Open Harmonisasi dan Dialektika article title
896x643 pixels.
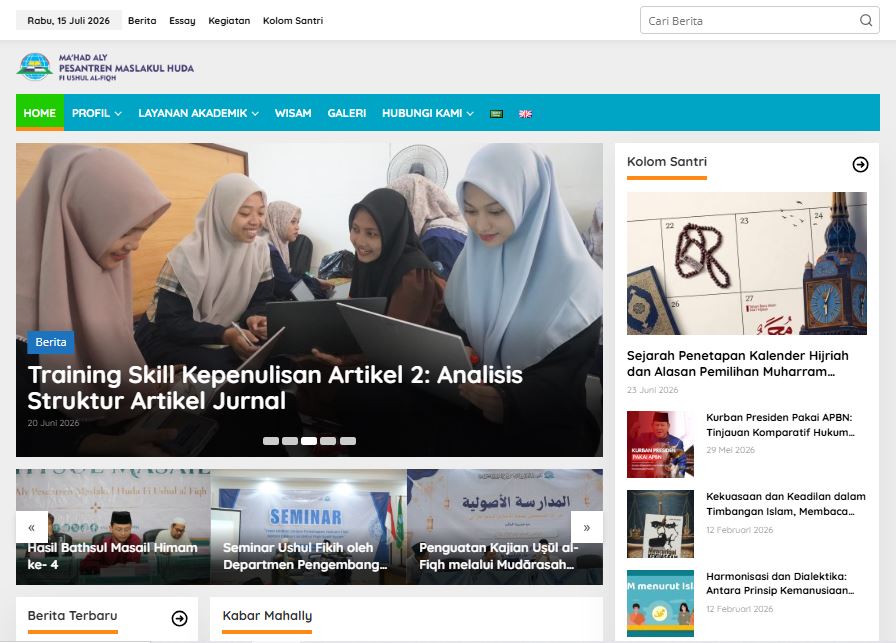pos(780,583)
